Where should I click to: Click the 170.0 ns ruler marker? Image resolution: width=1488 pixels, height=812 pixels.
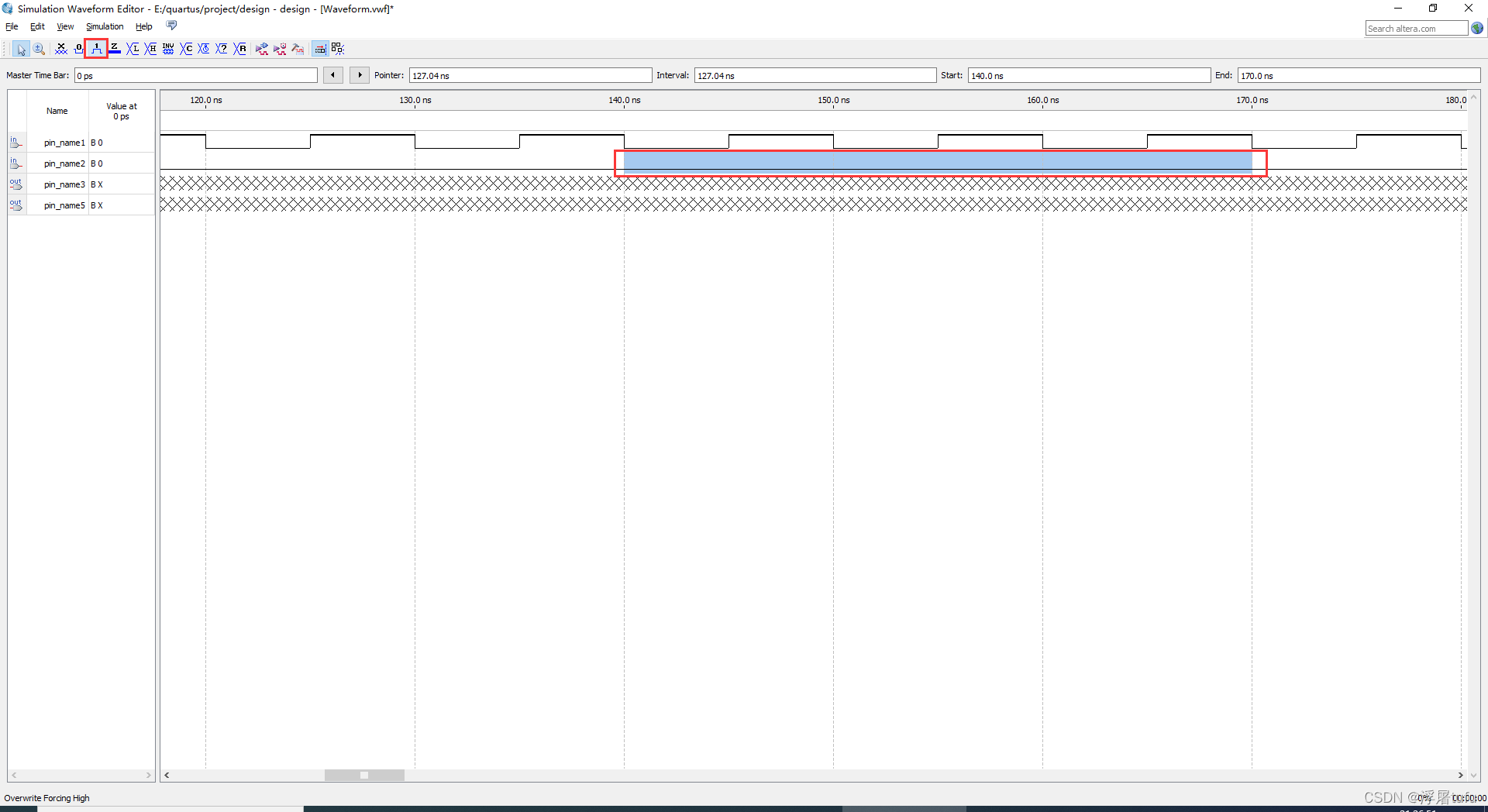(x=1252, y=100)
